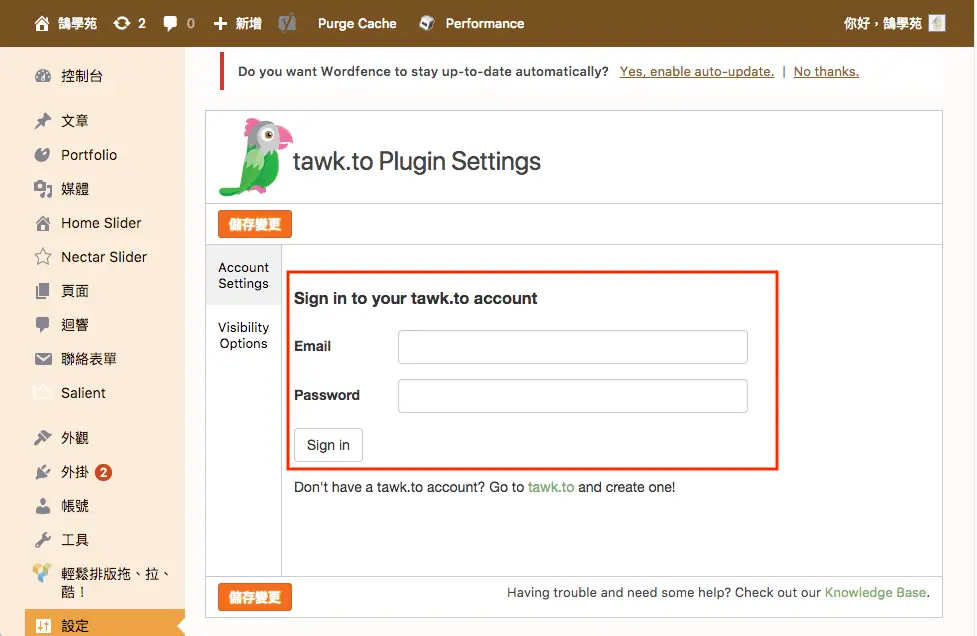Click the wrench icon beside 工具
This screenshot has width=977, height=636.
coord(43,540)
